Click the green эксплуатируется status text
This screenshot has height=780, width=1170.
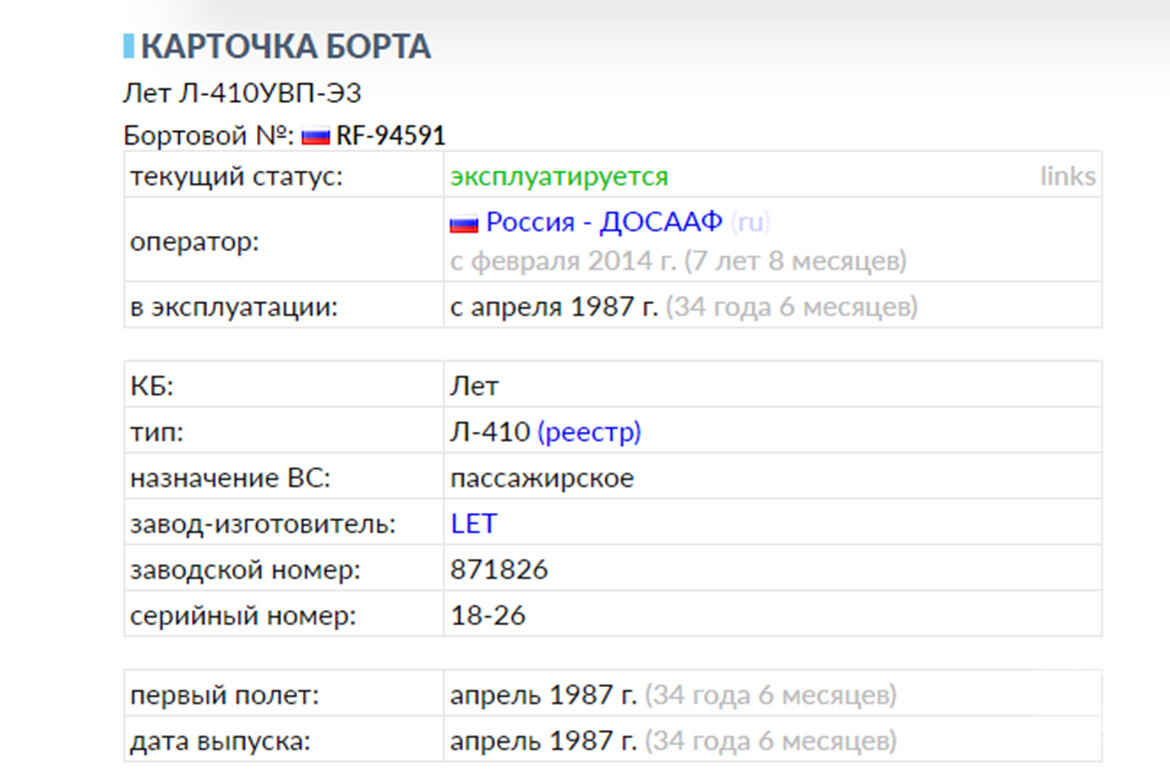pyautogui.click(x=559, y=177)
